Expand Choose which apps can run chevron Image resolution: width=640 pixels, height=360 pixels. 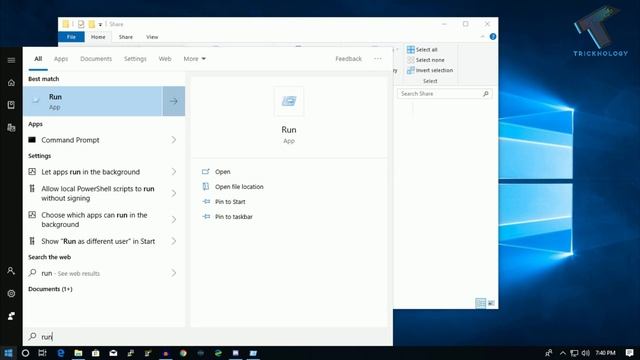(174, 220)
